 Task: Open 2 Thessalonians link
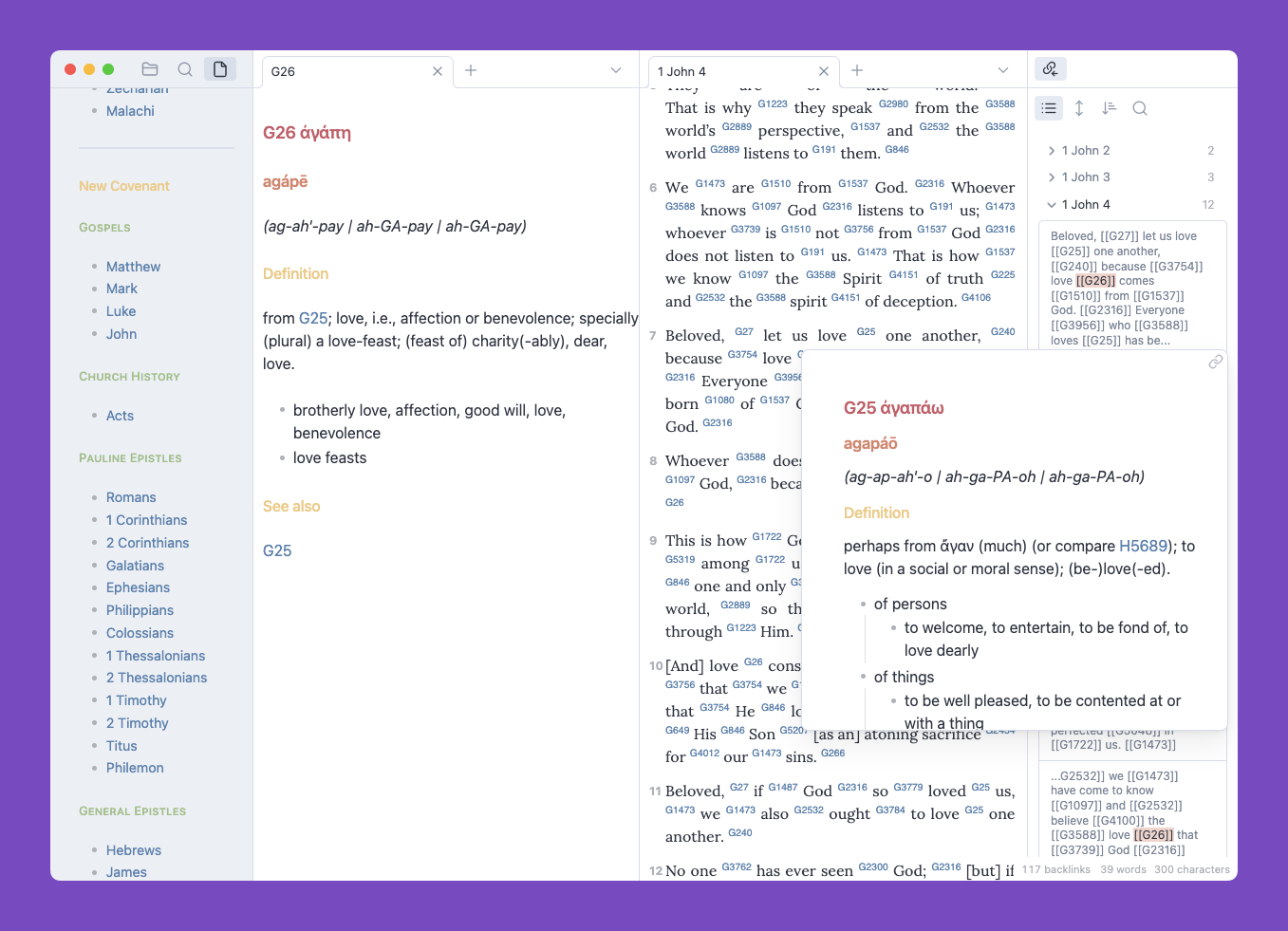click(x=157, y=678)
